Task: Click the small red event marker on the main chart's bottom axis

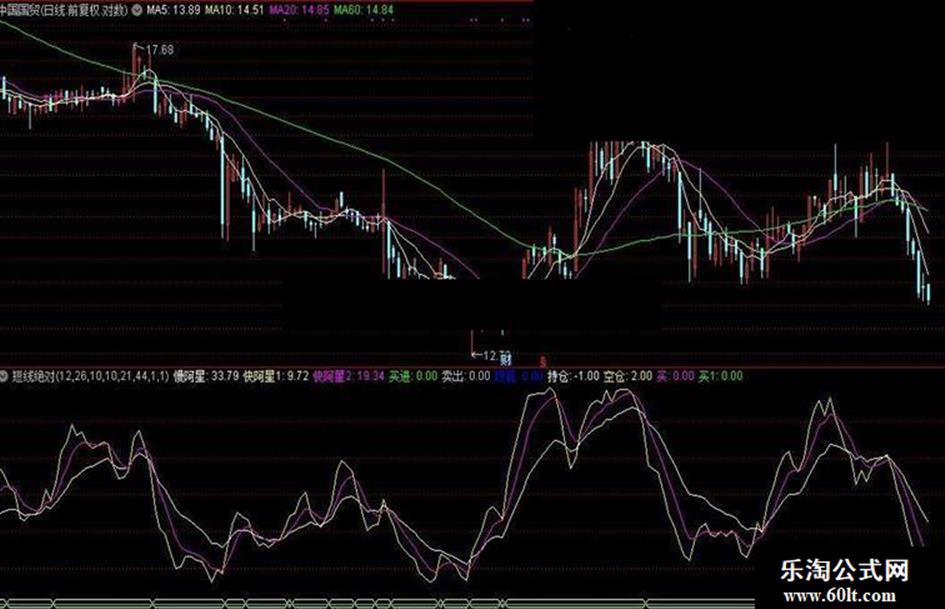Action: pos(542,361)
